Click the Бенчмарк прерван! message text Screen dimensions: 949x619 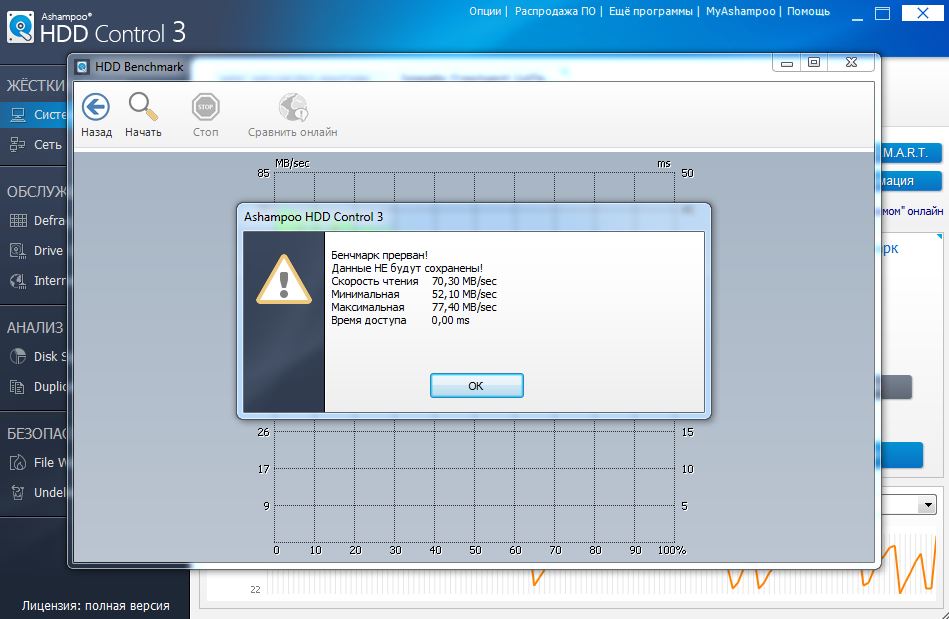coord(379,255)
